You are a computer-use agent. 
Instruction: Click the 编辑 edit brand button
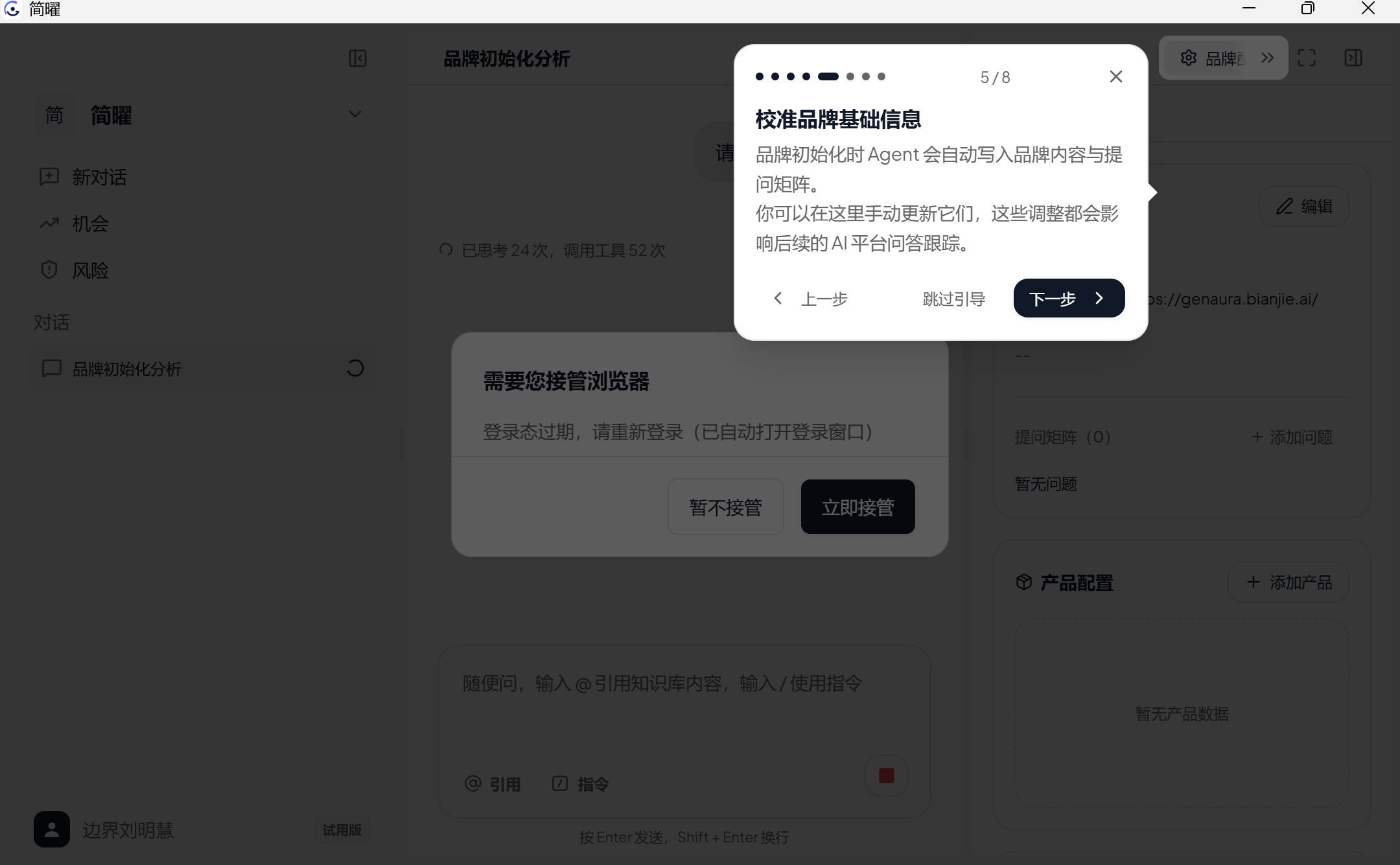click(x=1304, y=206)
